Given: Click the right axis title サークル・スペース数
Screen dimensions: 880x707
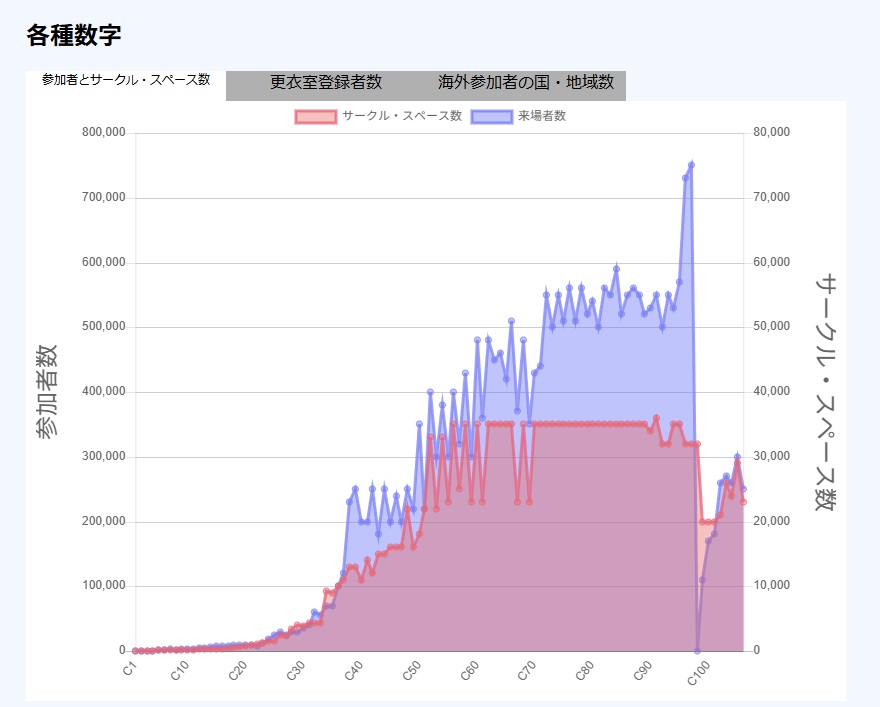Looking at the screenshot, I should [825, 391].
